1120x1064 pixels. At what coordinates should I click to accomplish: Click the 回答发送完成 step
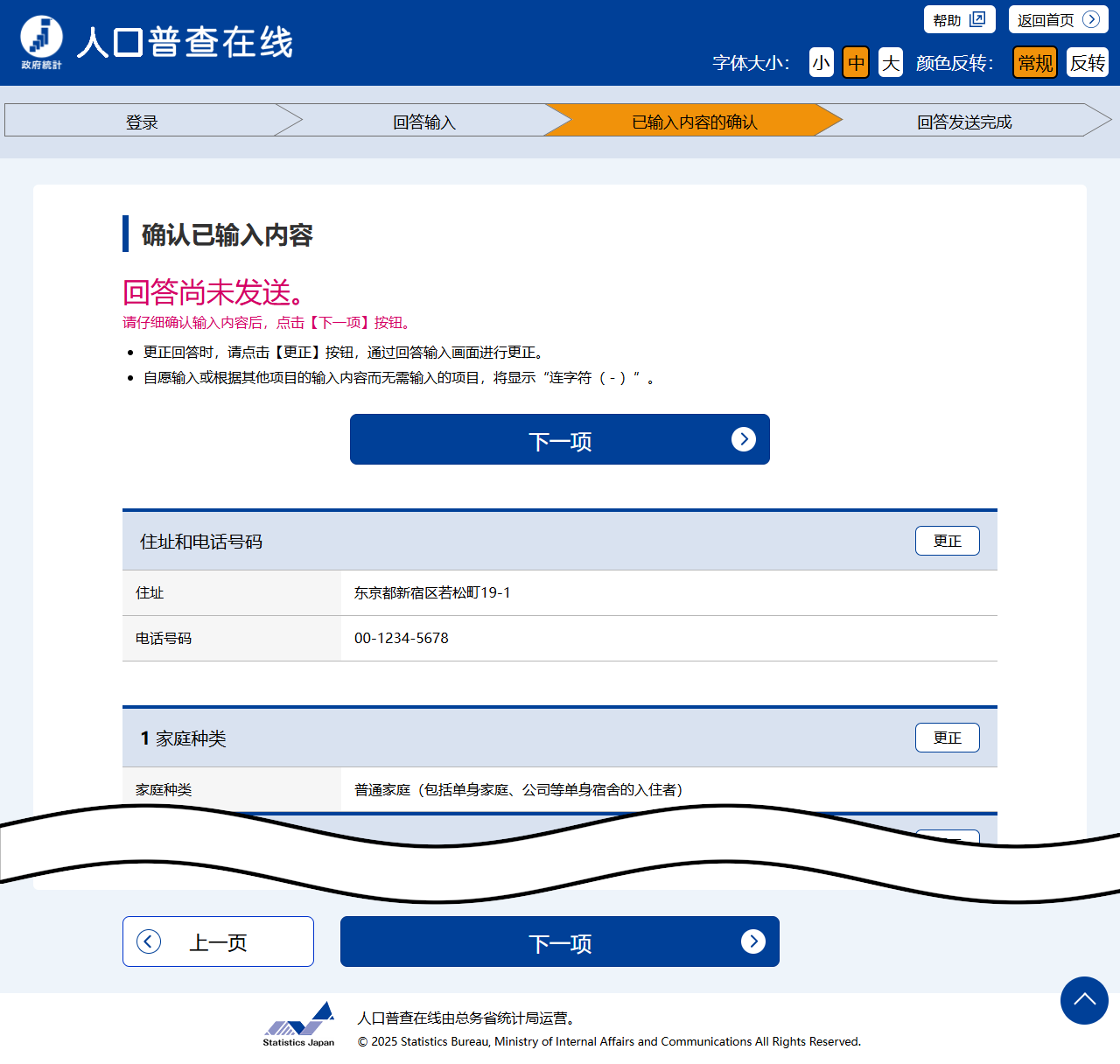click(963, 121)
